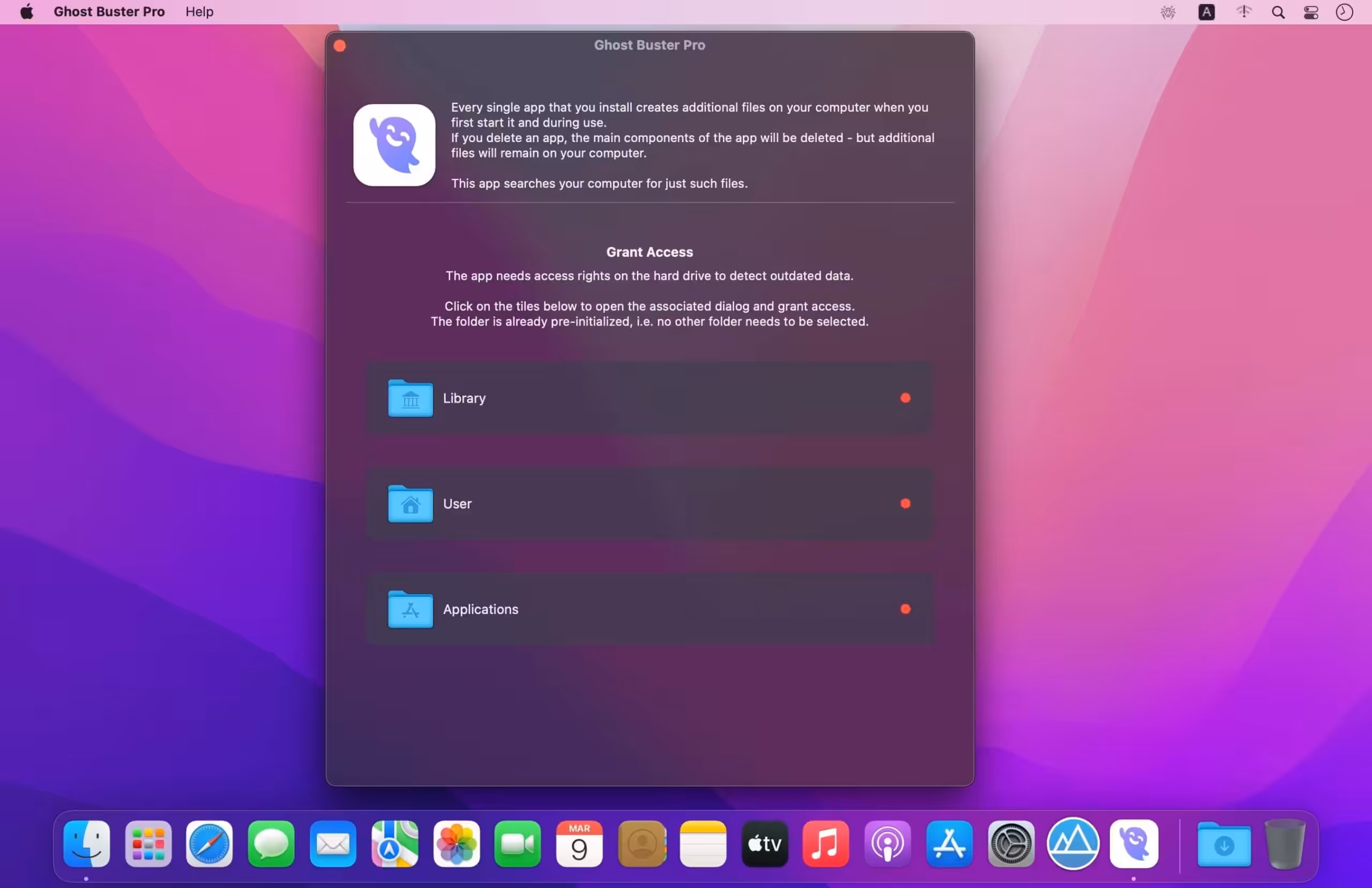Open the Help menu
The image size is (1372, 888).
(x=199, y=12)
